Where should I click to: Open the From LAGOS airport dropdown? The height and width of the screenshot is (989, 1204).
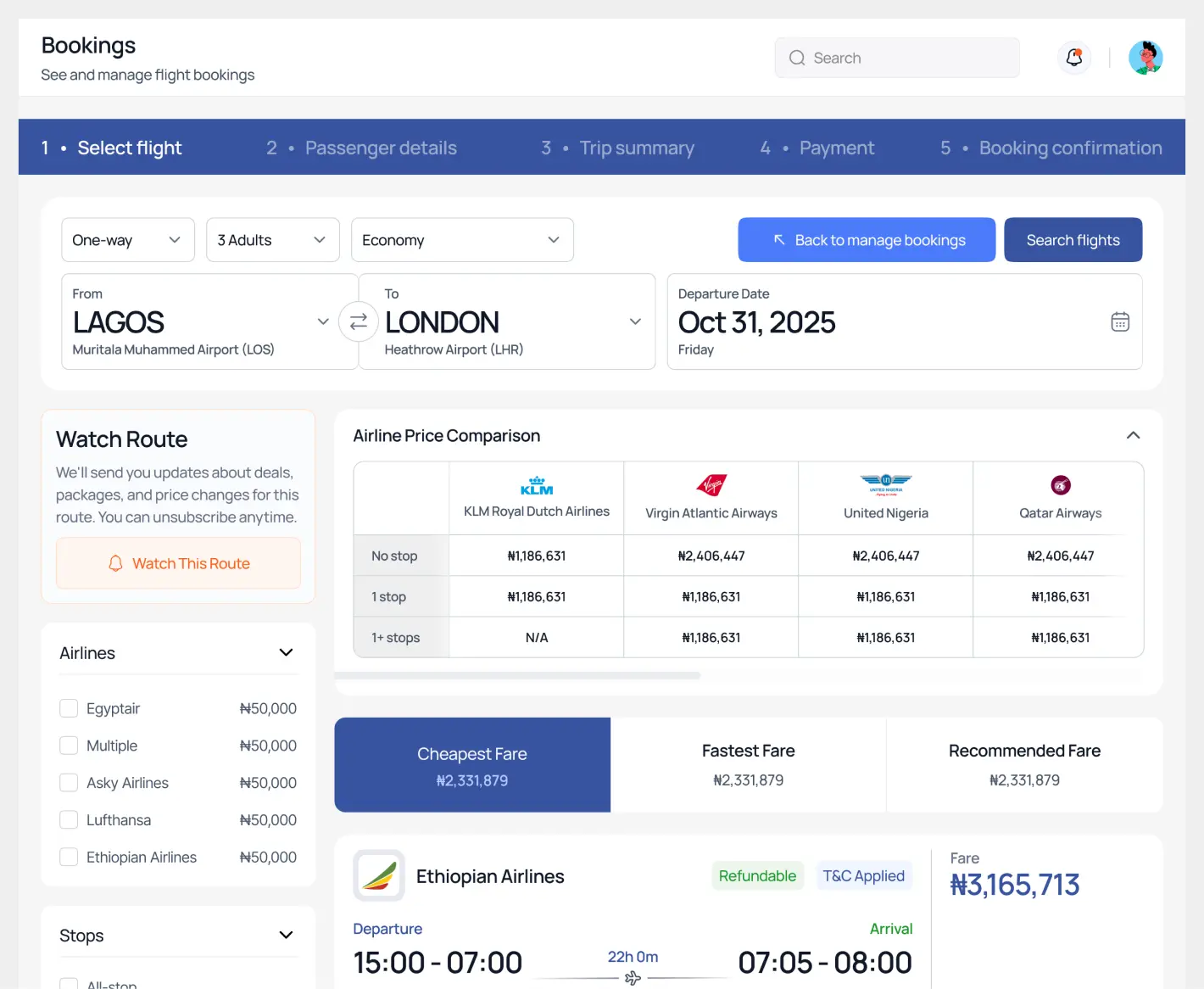pos(210,321)
